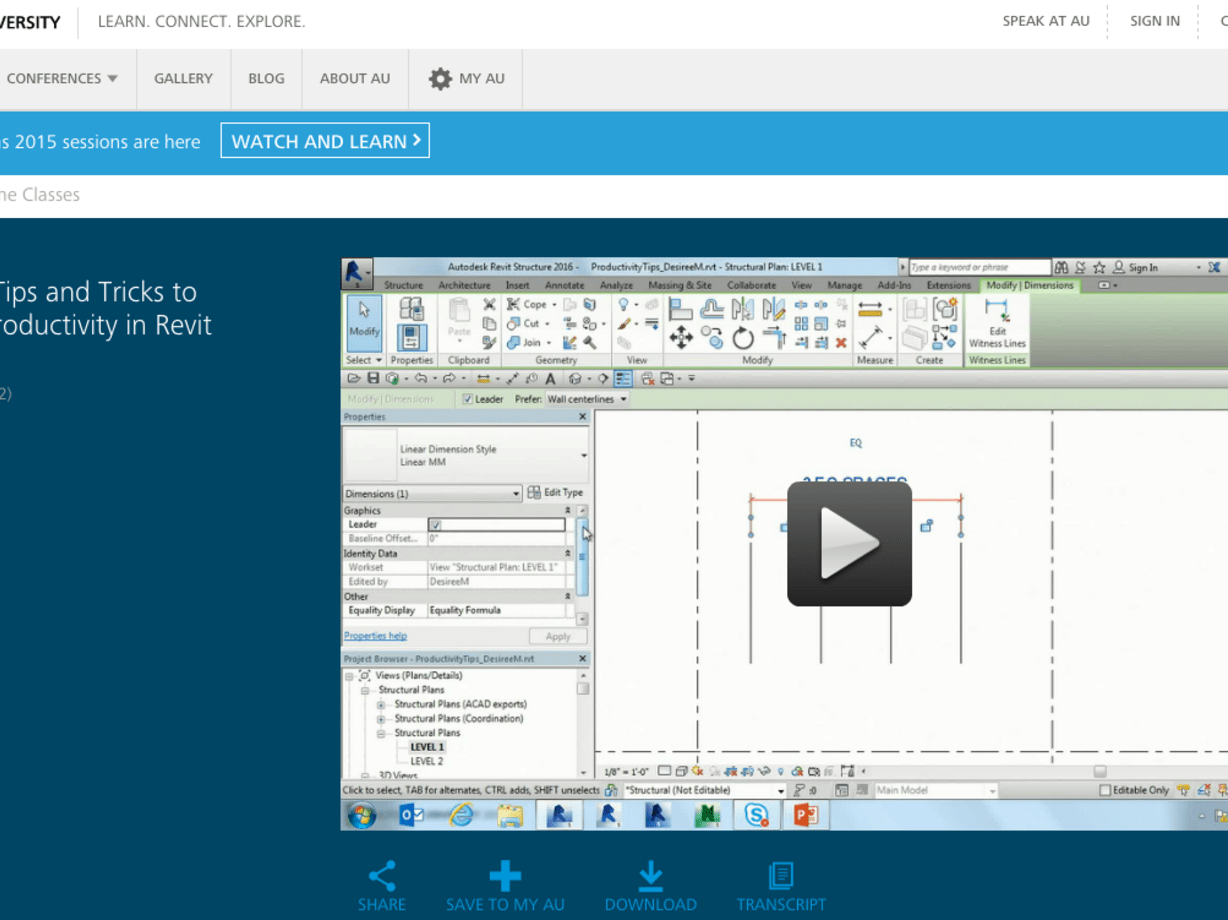Viewport: 1228px width, 920px height.
Task: Toggle the Leader checkbox in Options Bar
Action: point(468,399)
